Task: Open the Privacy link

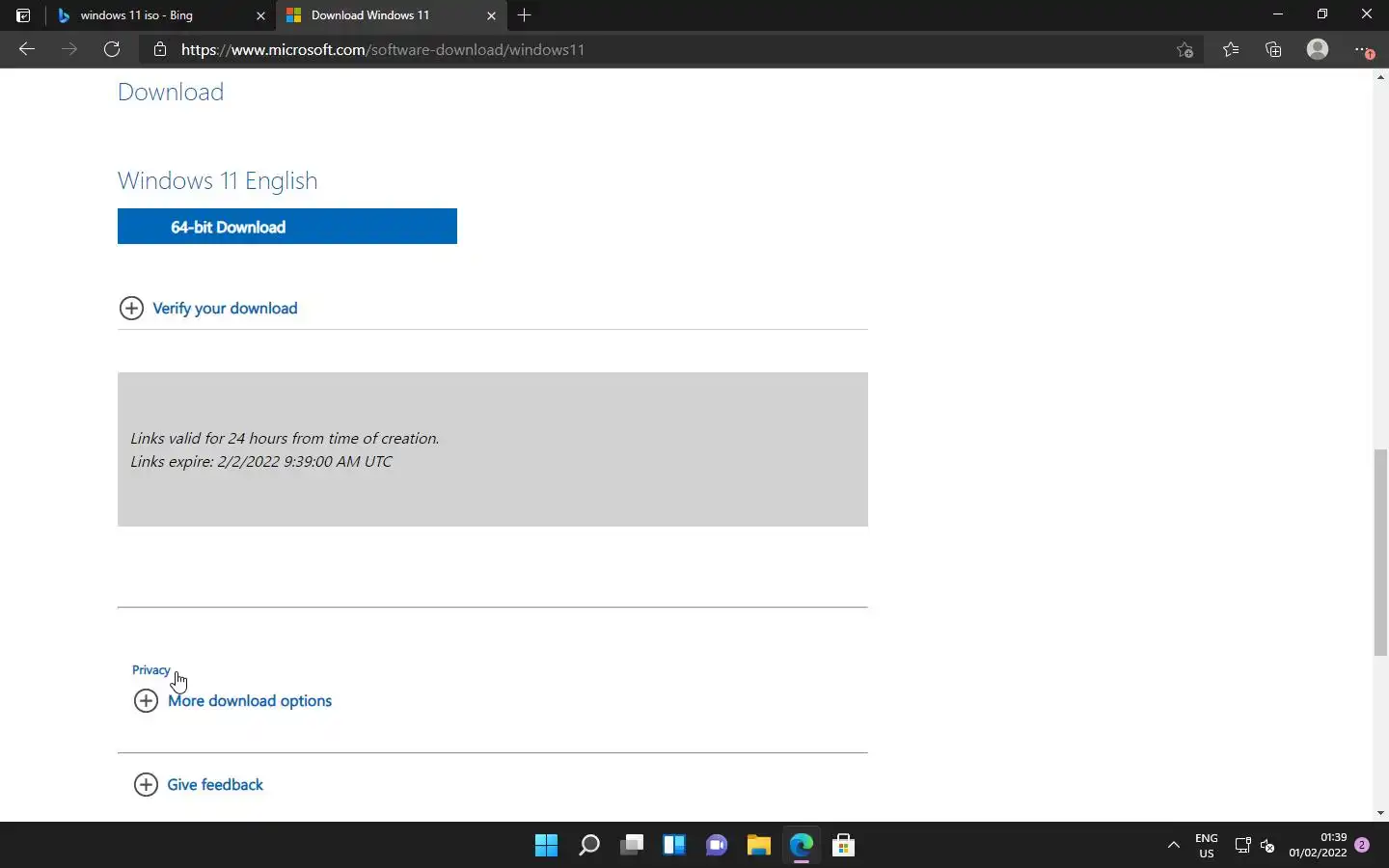Action: coord(150,670)
